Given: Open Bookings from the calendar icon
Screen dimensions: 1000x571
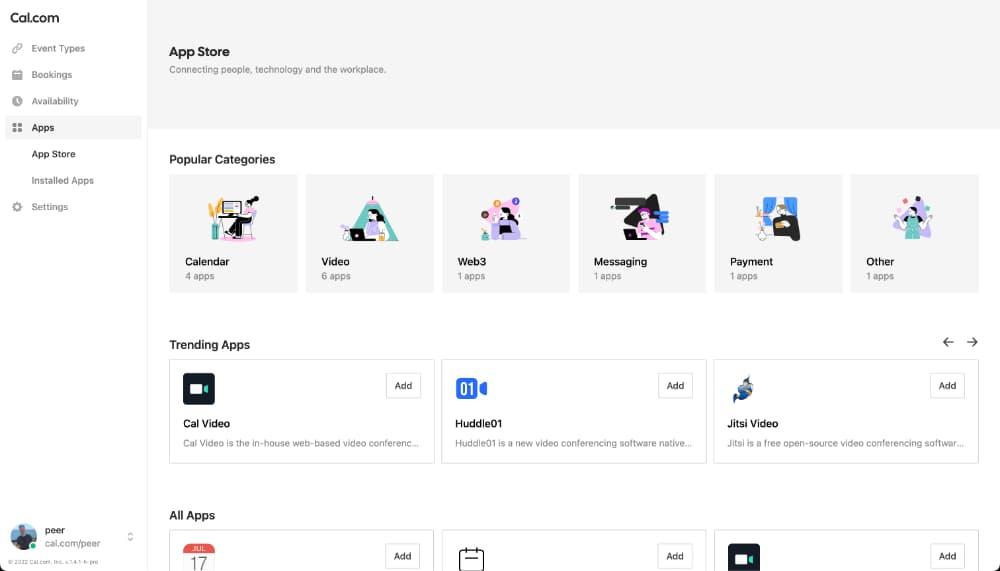Looking at the screenshot, I should point(17,75).
